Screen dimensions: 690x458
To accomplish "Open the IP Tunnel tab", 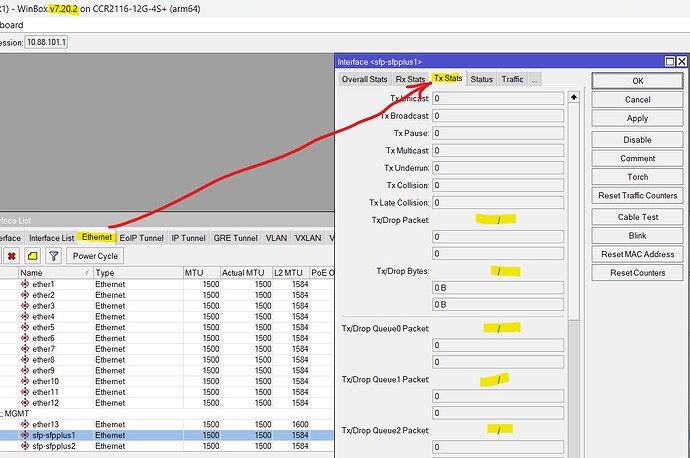I will point(188,238).
